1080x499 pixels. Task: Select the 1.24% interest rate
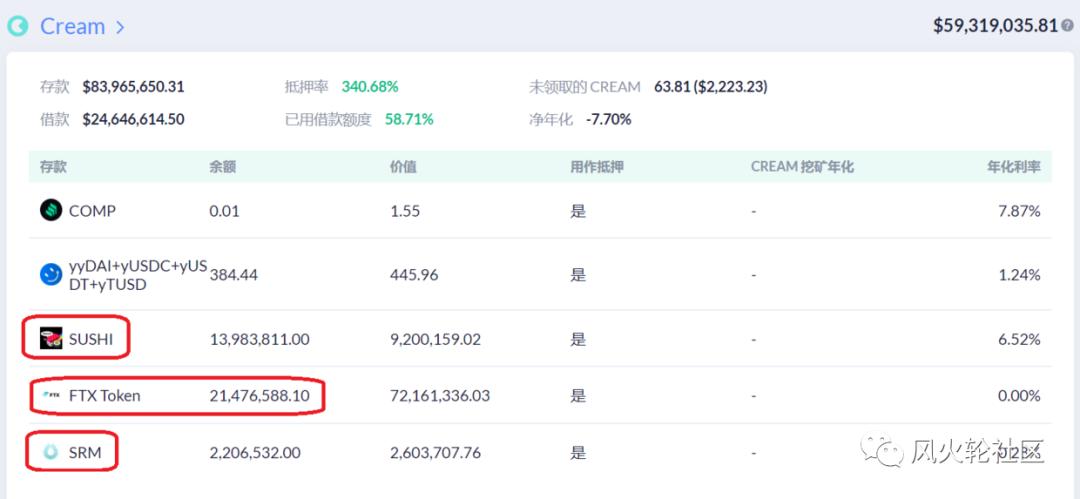click(x=1019, y=275)
